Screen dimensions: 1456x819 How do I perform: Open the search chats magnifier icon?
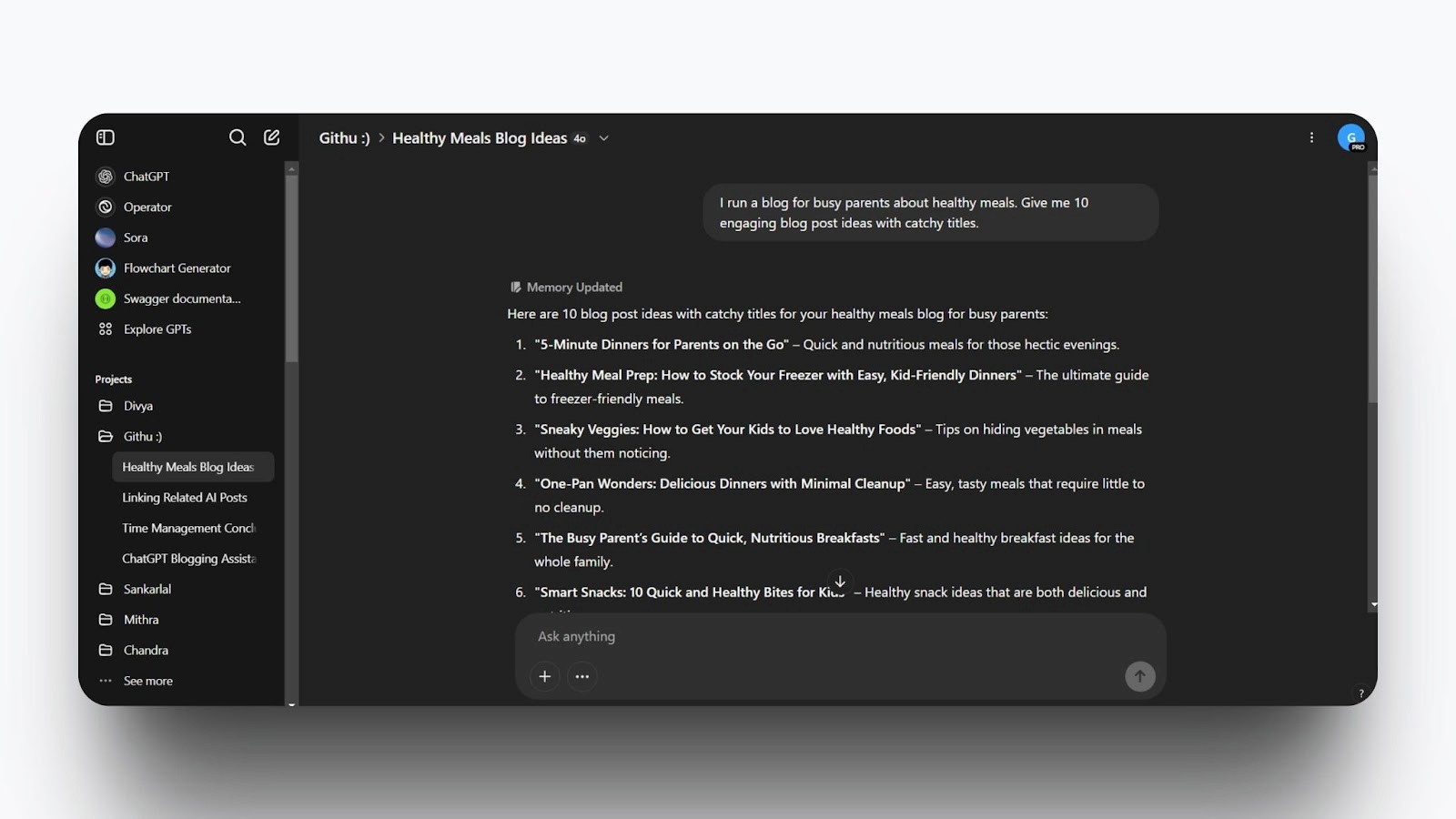coord(238,137)
